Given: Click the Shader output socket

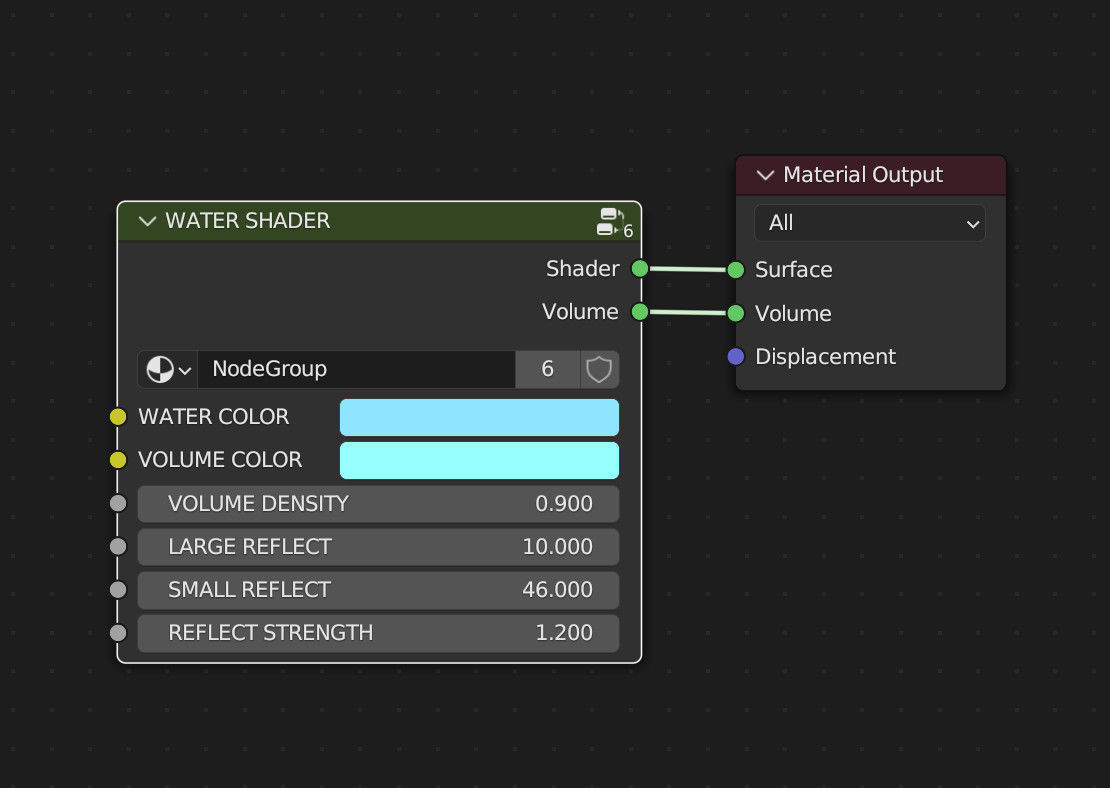Looking at the screenshot, I should (x=640, y=268).
